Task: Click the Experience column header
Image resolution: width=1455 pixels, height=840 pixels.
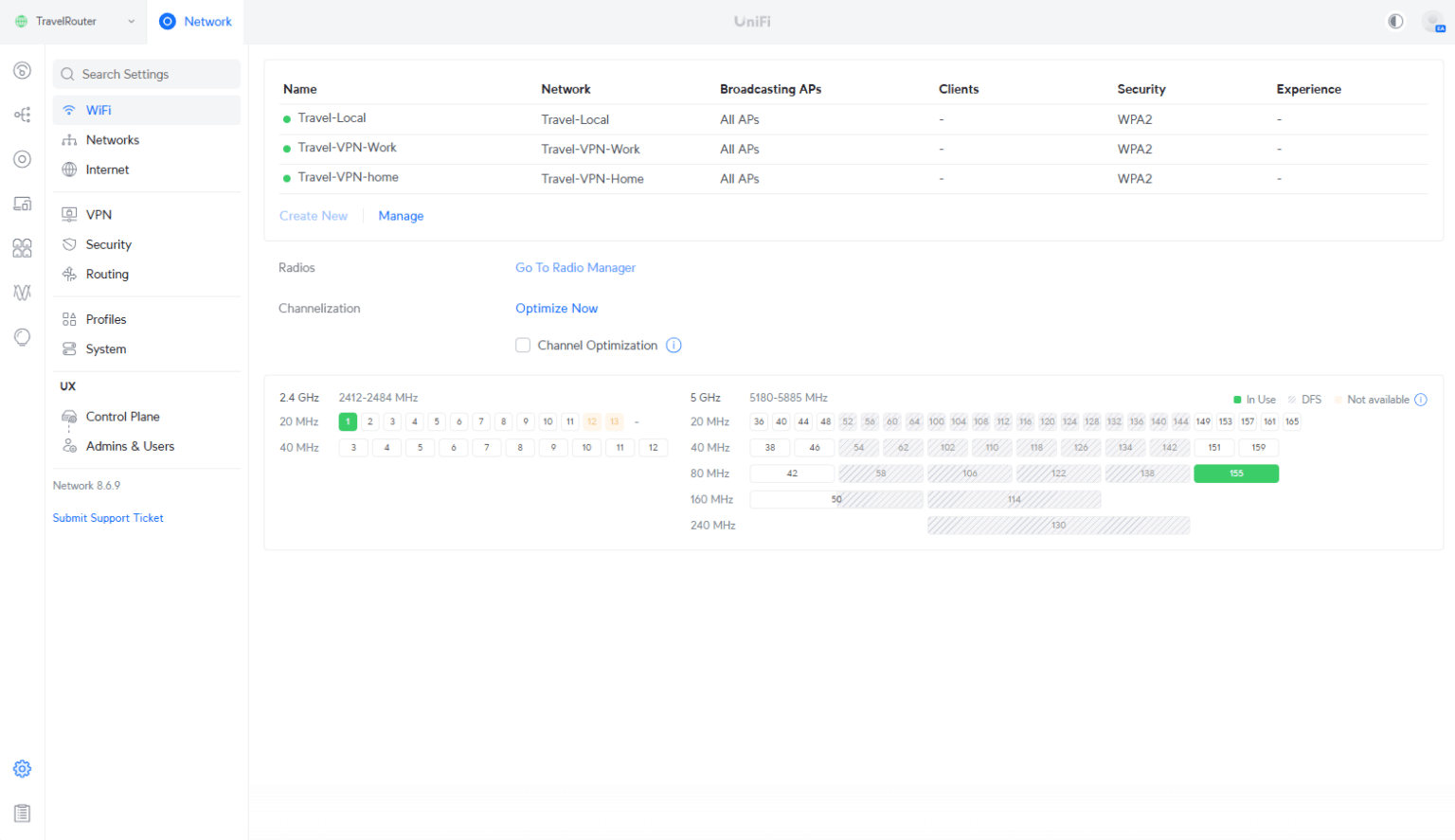Action: click(x=1308, y=89)
